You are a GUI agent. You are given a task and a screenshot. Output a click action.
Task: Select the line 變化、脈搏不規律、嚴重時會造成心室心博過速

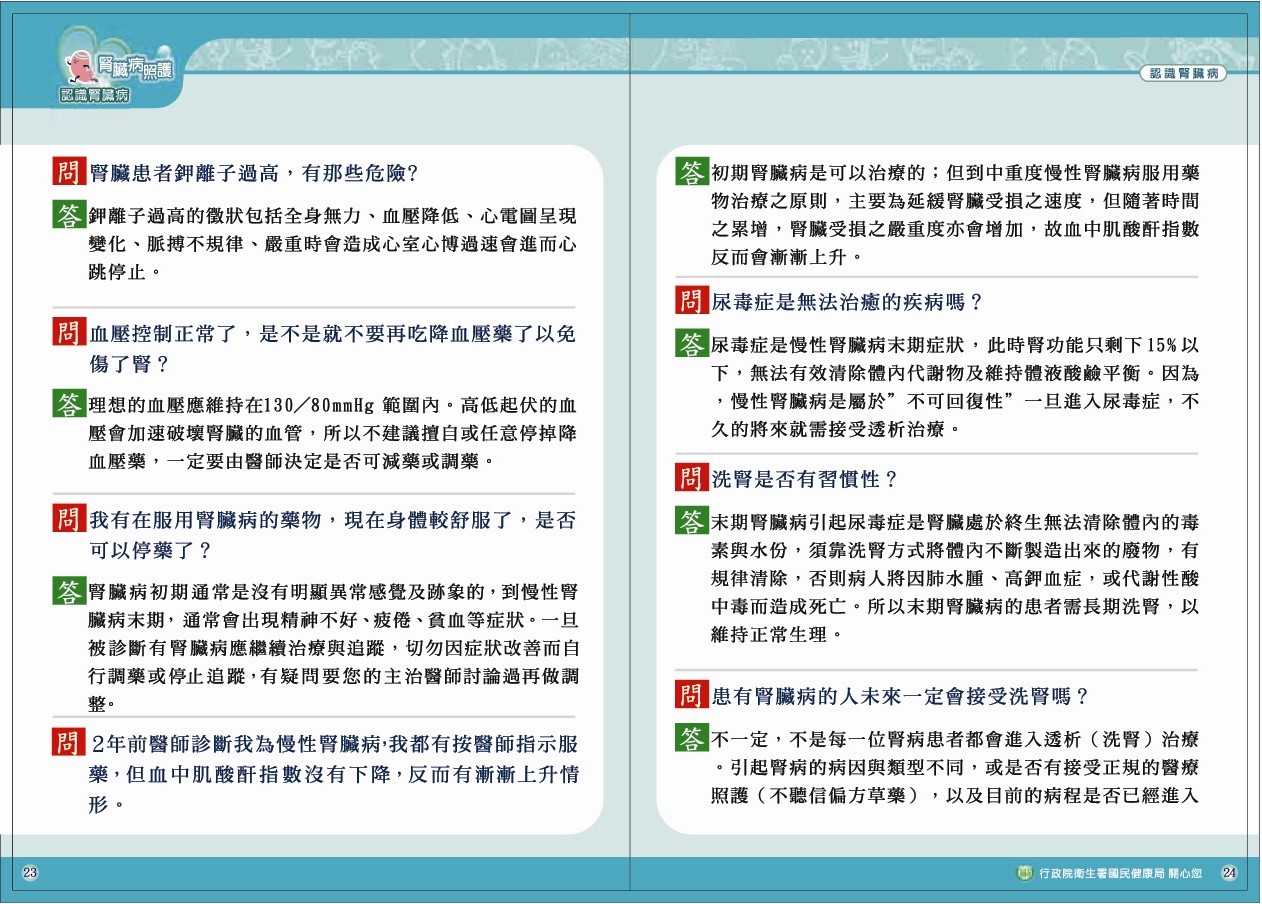click(x=333, y=244)
